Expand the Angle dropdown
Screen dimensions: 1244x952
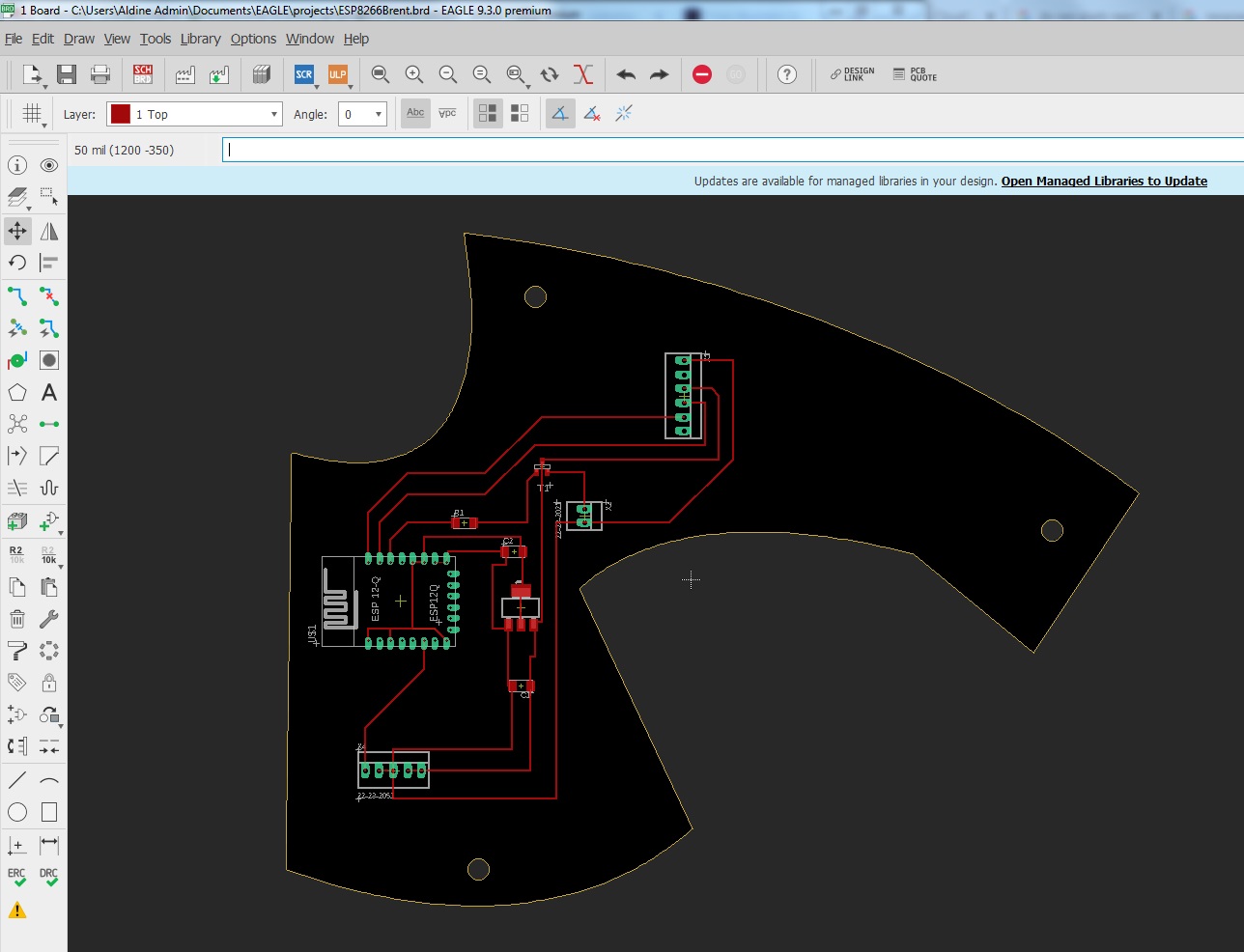(378, 114)
